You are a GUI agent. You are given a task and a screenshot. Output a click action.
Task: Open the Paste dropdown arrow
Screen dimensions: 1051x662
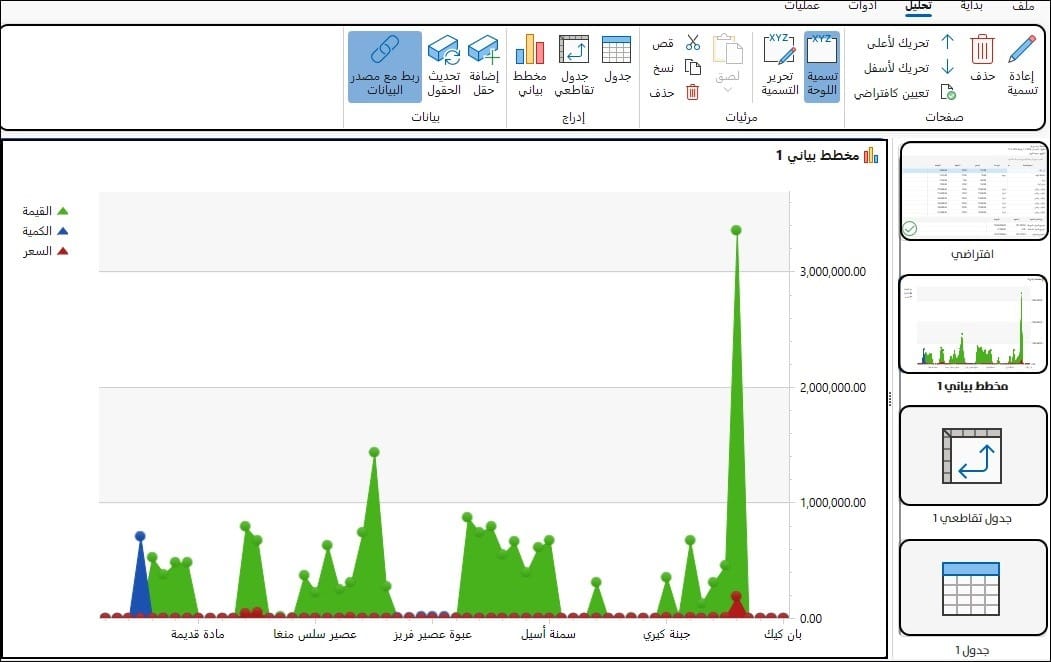(728, 90)
